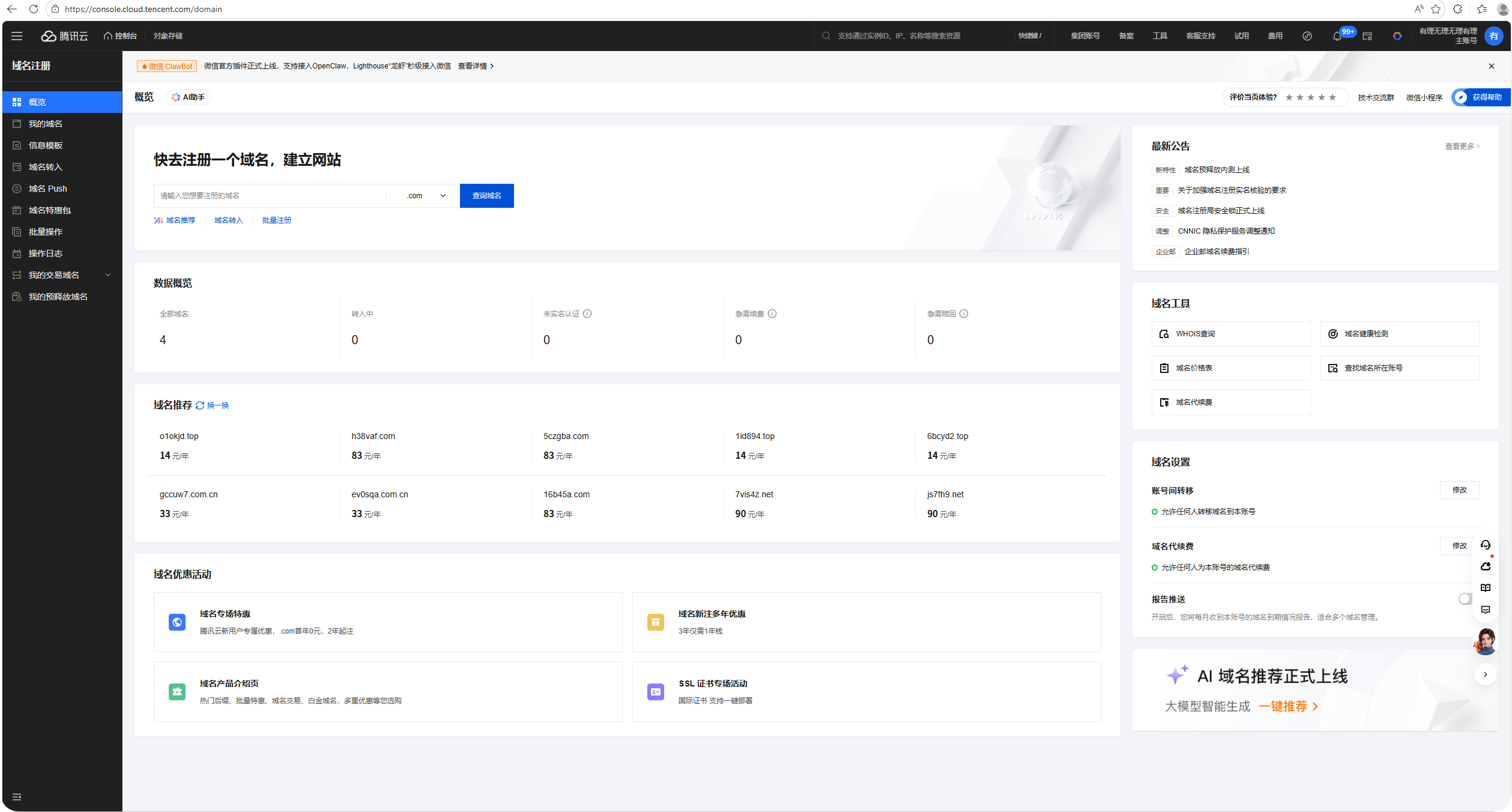Rate page with first star
The image size is (1512, 812).
pos(1289,97)
